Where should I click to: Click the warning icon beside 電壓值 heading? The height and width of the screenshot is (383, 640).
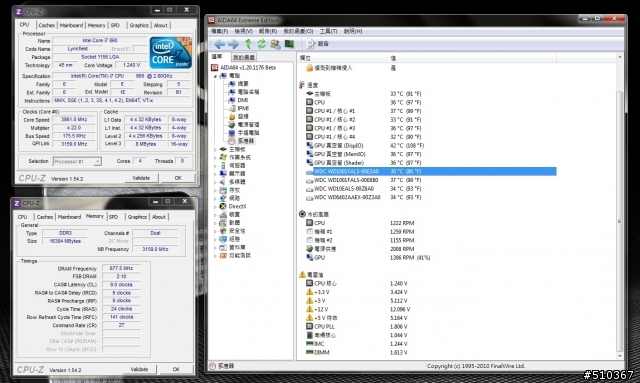point(302,274)
